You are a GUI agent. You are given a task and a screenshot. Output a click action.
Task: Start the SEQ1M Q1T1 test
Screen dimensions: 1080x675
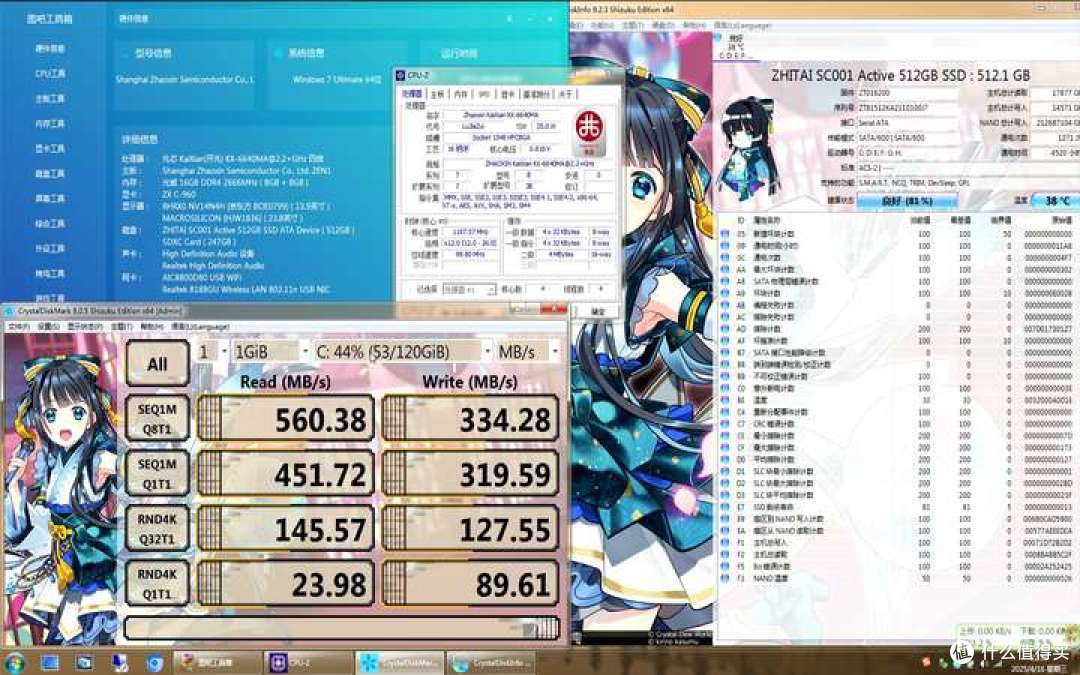coord(157,474)
